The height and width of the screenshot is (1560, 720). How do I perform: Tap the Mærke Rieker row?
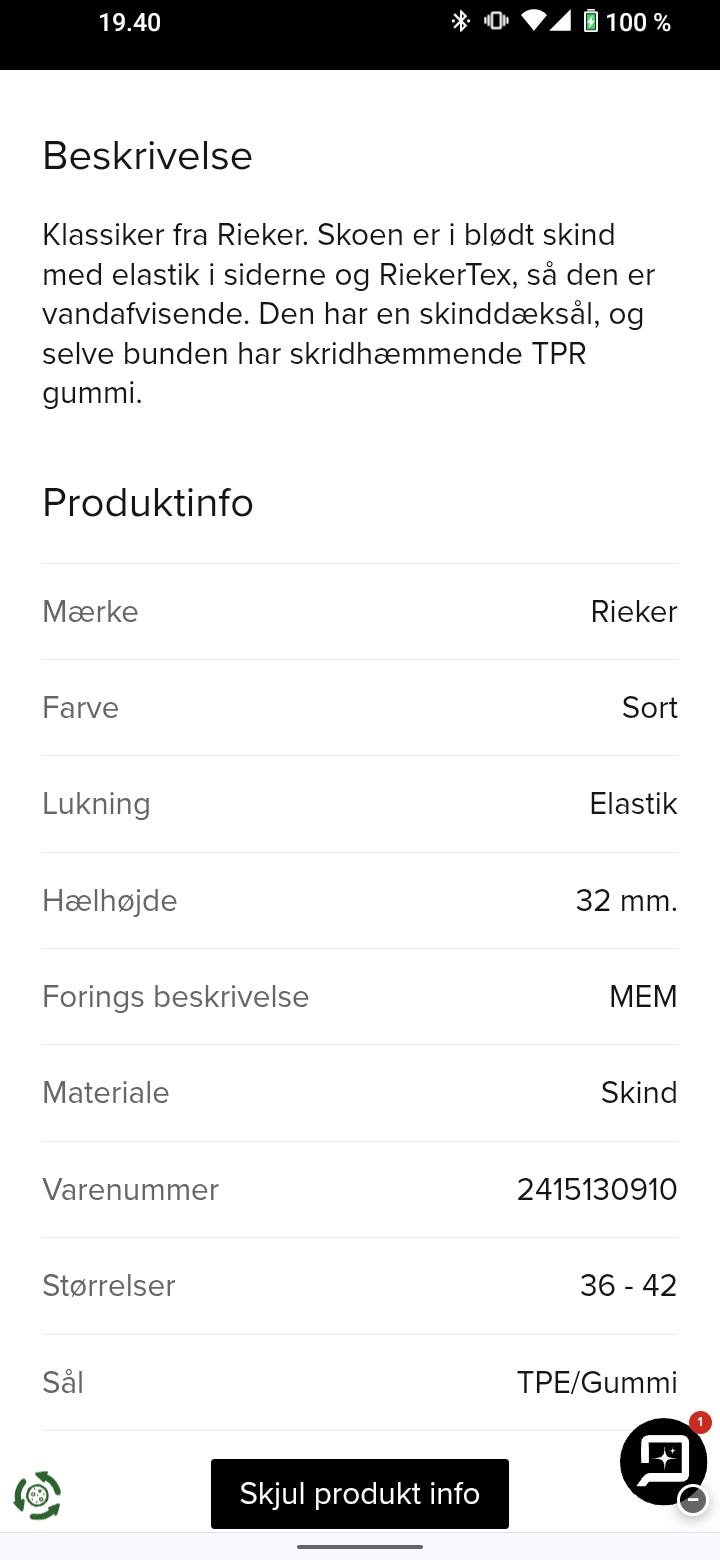click(360, 611)
